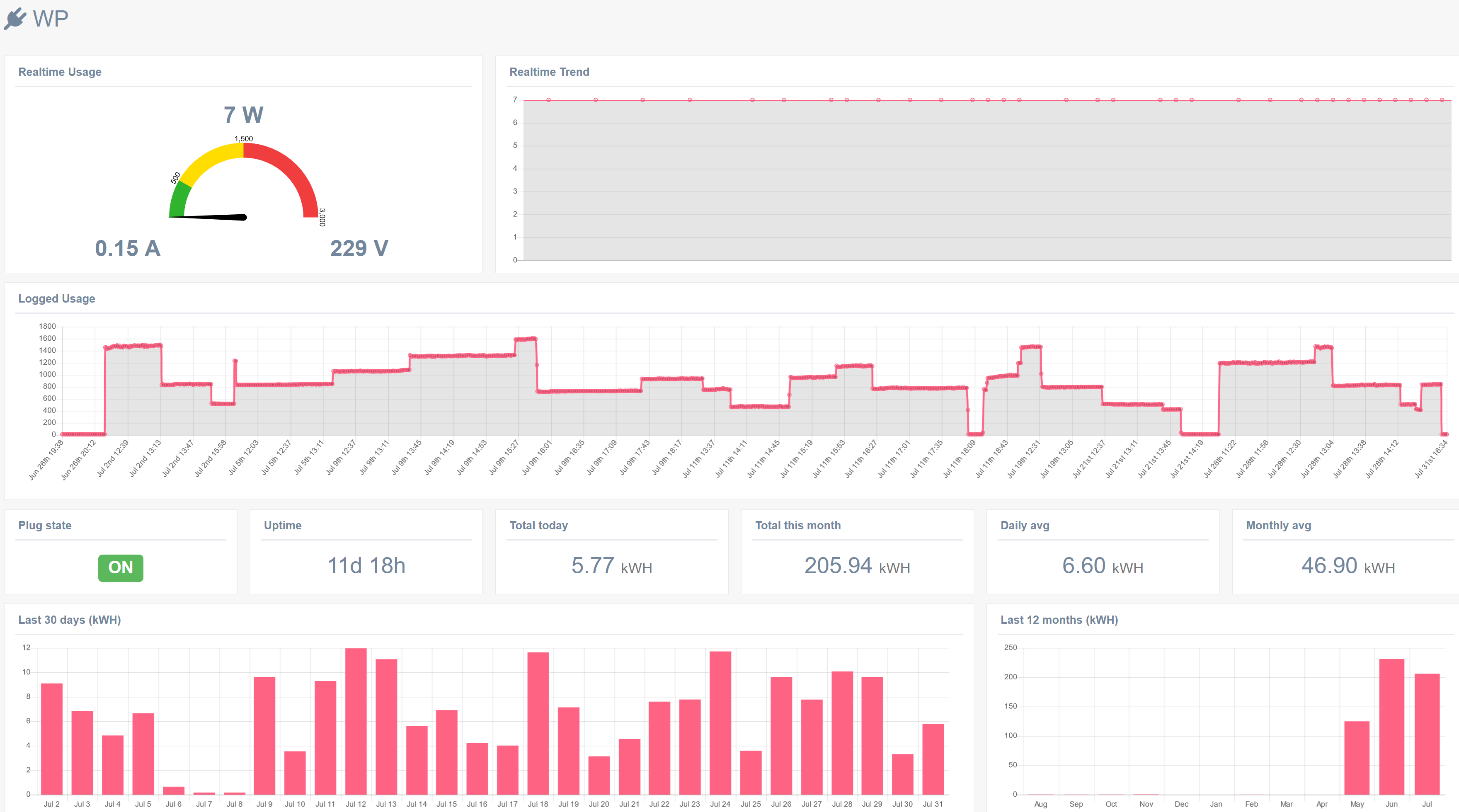Click the WP dashboard title
Screen dimensions: 1459x812
51,19
